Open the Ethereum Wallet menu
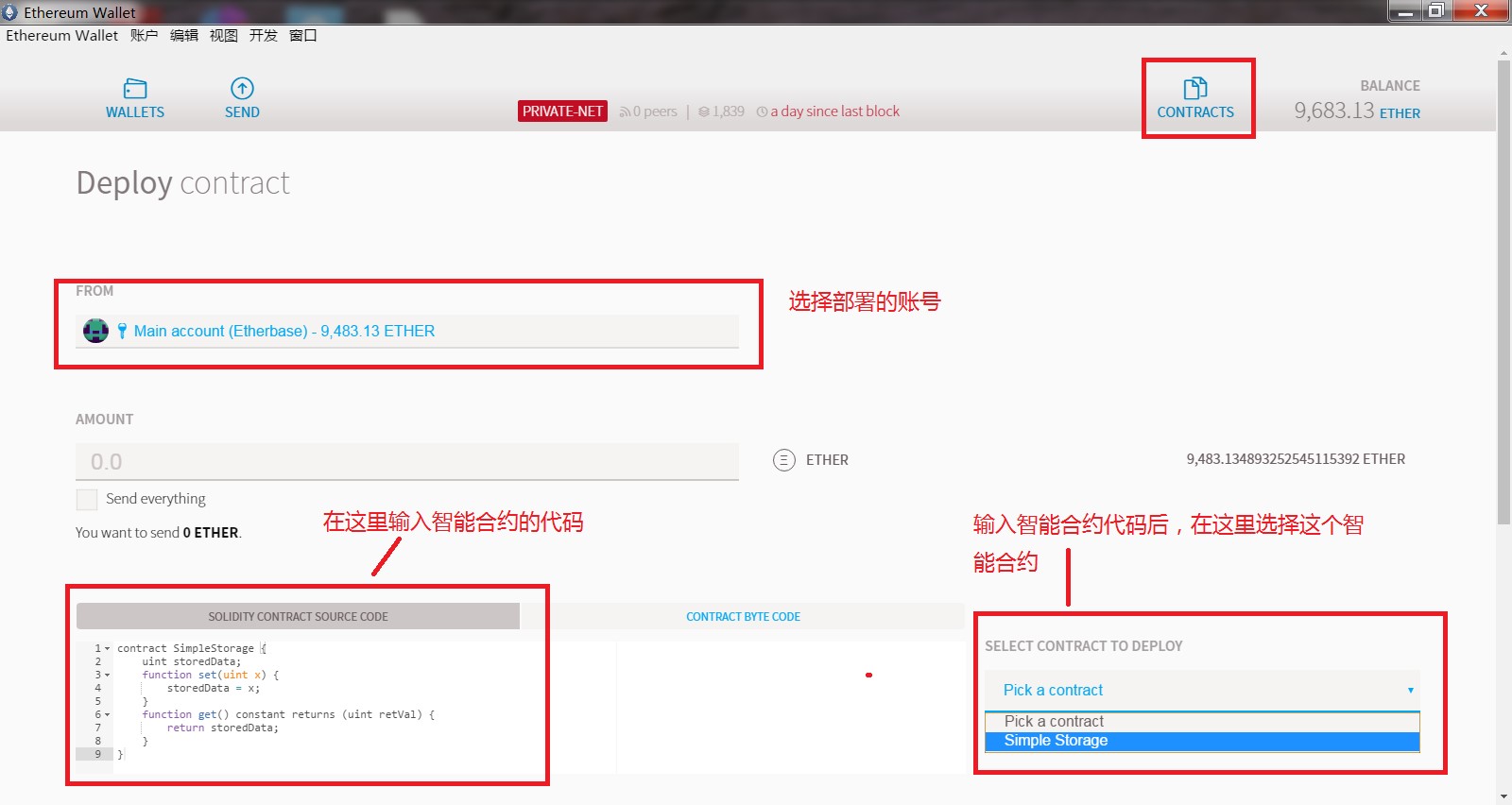1512x805 pixels. click(x=62, y=36)
